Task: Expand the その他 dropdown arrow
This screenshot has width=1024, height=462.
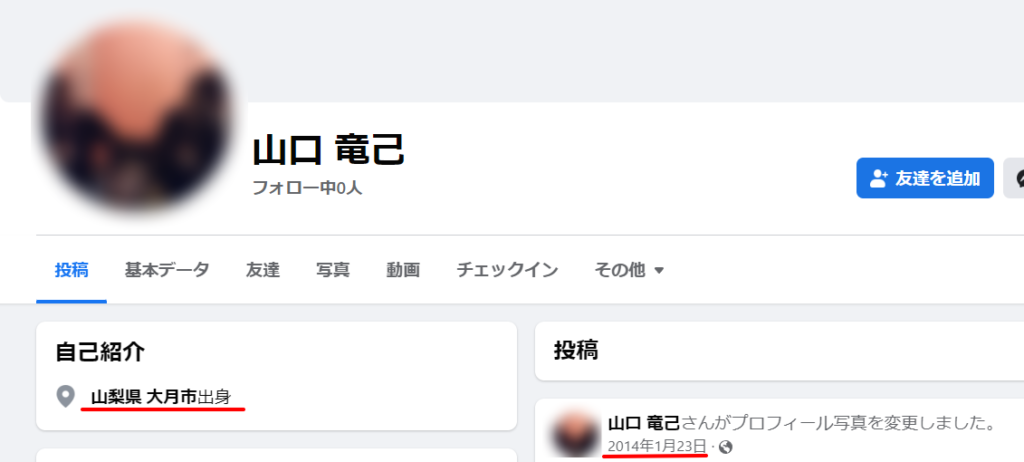Action: click(659, 270)
